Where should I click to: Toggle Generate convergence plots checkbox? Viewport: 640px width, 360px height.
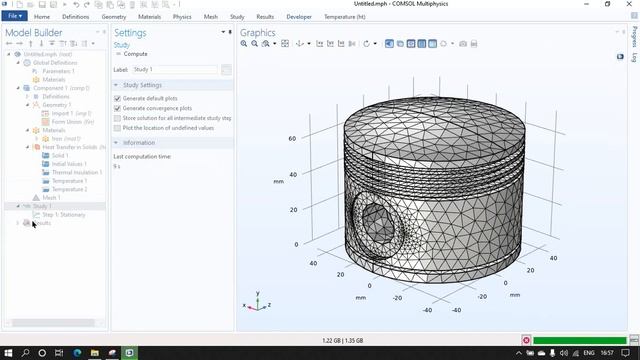[x=118, y=108]
